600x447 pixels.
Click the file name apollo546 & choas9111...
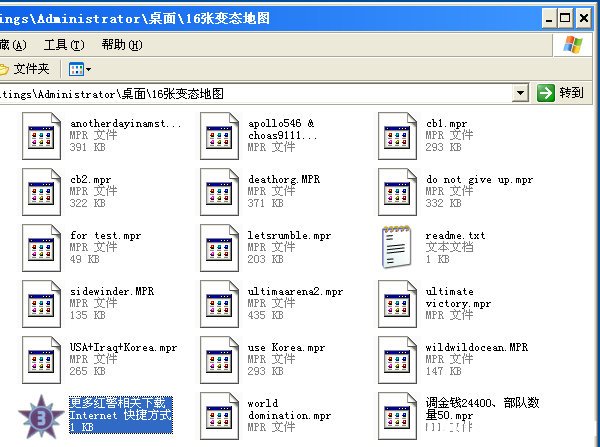pyautogui.click(x=283, y=129)
